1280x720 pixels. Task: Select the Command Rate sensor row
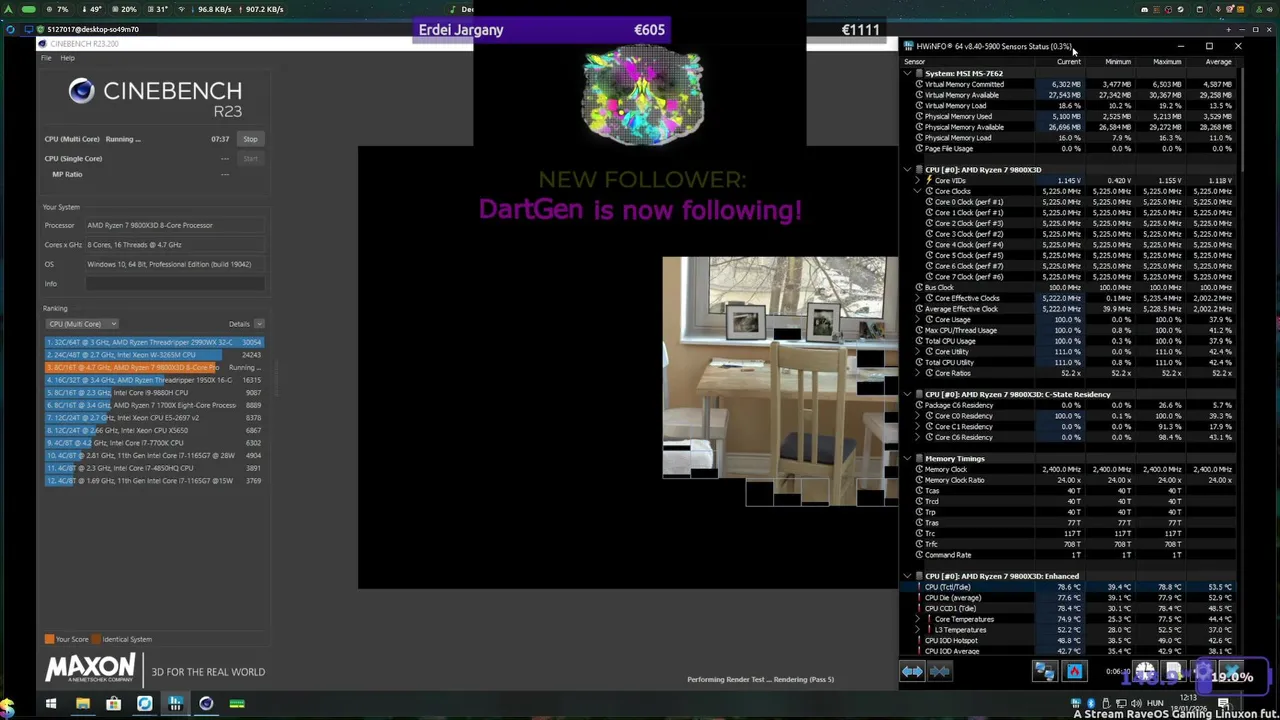click(1070, 555)
